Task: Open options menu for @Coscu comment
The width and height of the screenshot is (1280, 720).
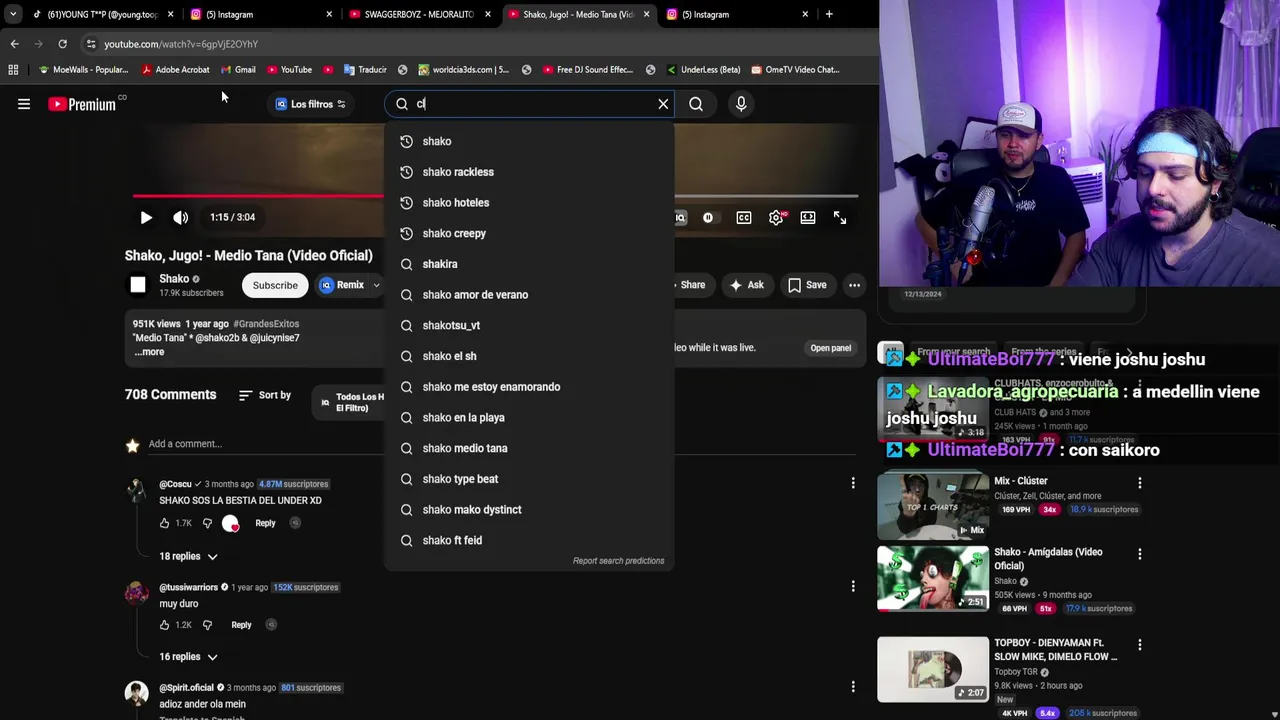Action: point(853,483)
